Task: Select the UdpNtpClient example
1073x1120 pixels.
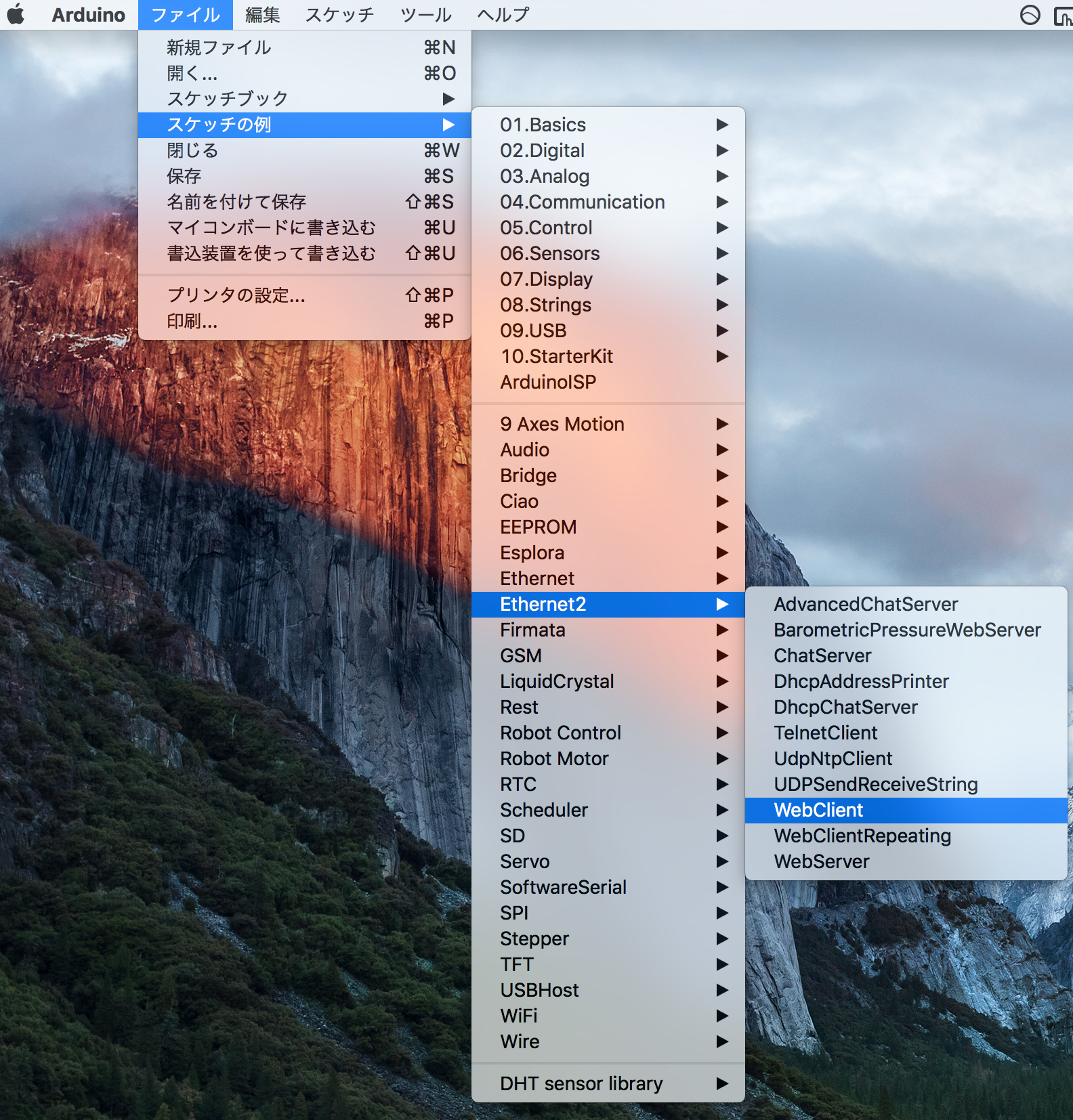Action: [833, 758]
